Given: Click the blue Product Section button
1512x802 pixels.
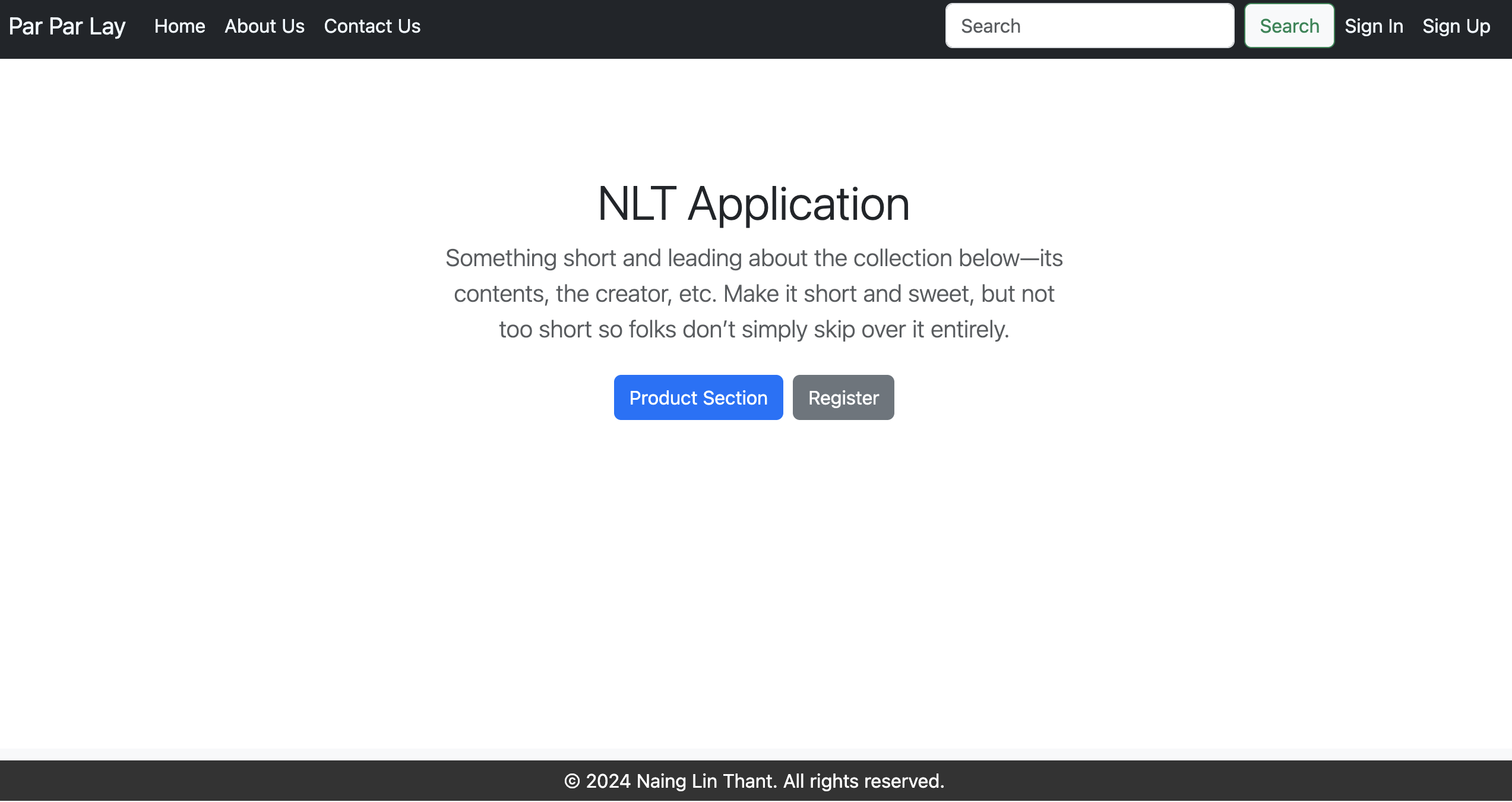Looking at the screenshot, I should [x=698, y=397].
